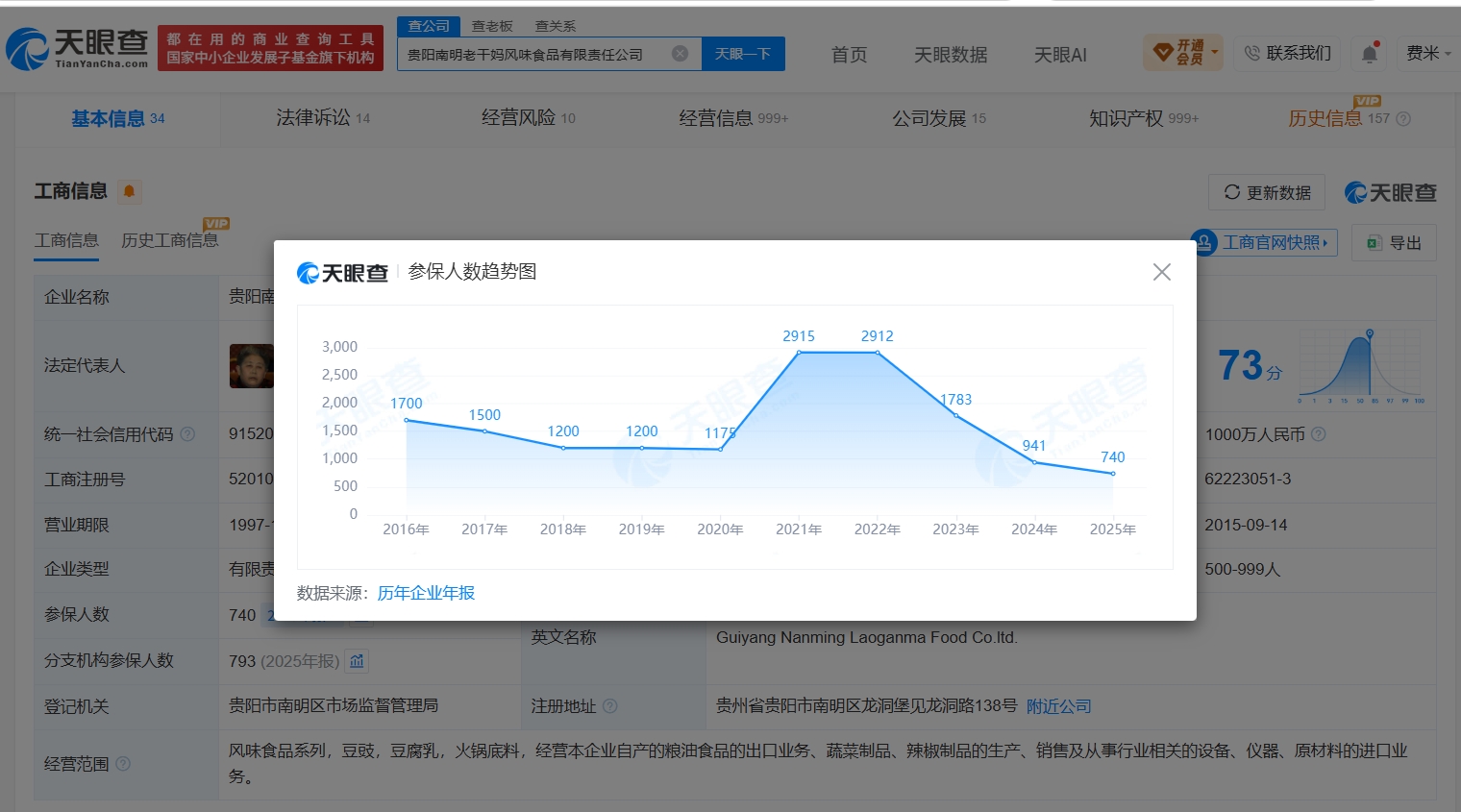Click the question icon beside 注册地址
Viewport: 1461px width, 812px height.
point(609,706)
